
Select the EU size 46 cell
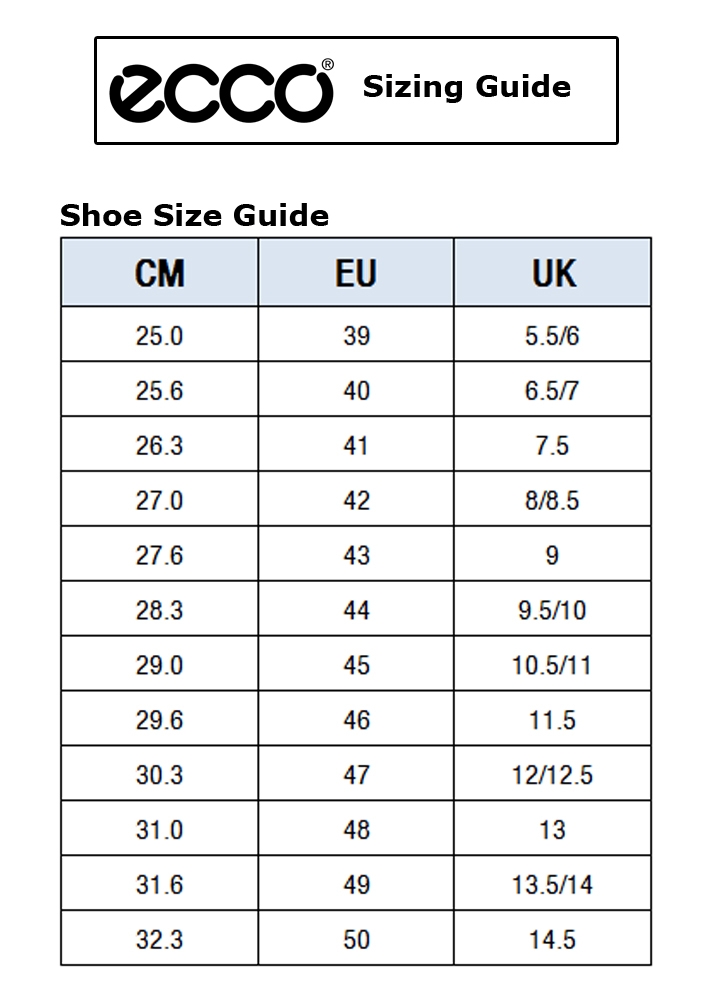coord(356,720)
